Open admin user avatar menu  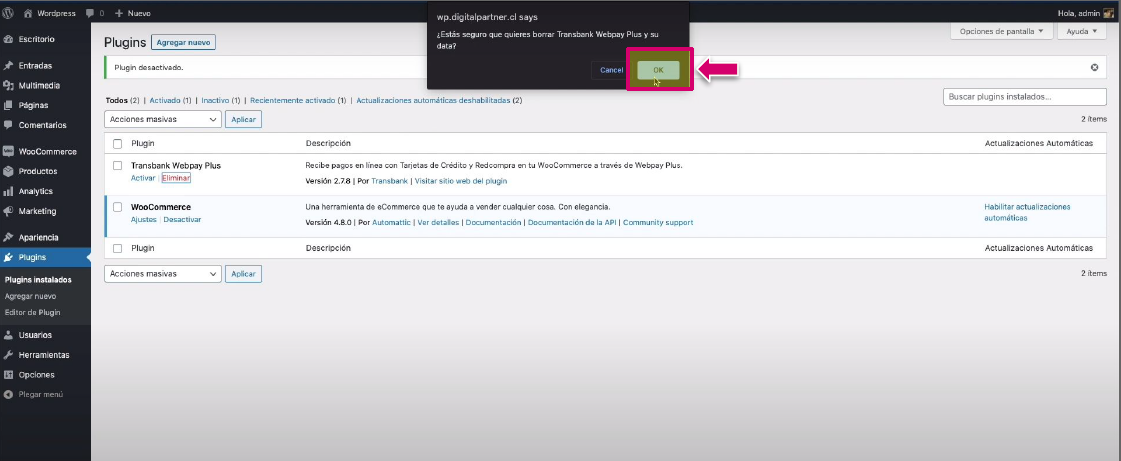point(1108,13)
